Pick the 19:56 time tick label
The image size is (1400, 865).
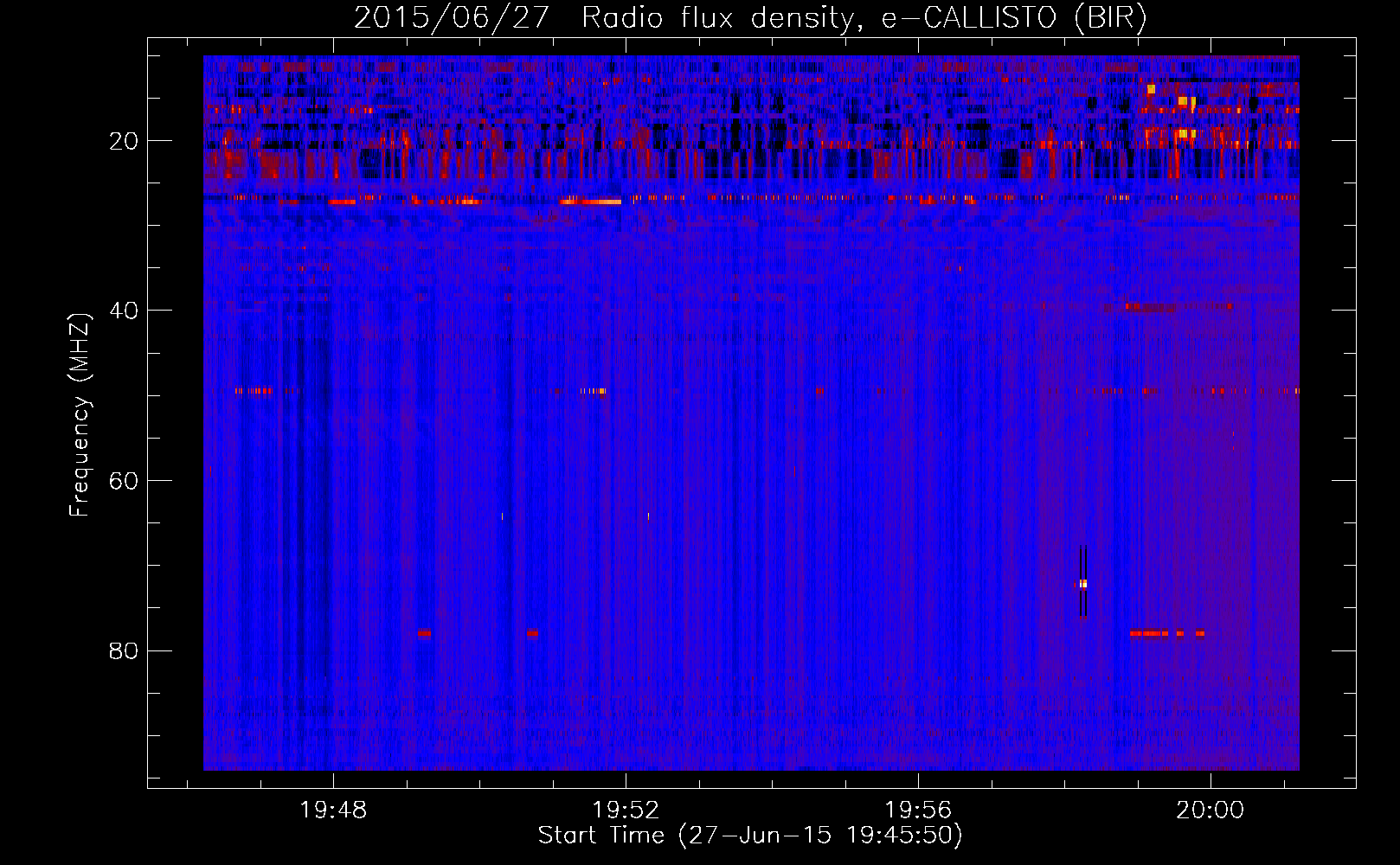918,810
